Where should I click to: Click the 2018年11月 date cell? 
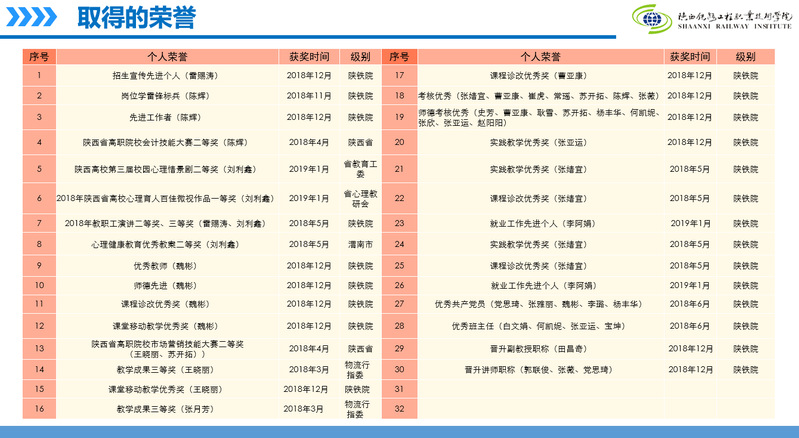tap(309, 96)
